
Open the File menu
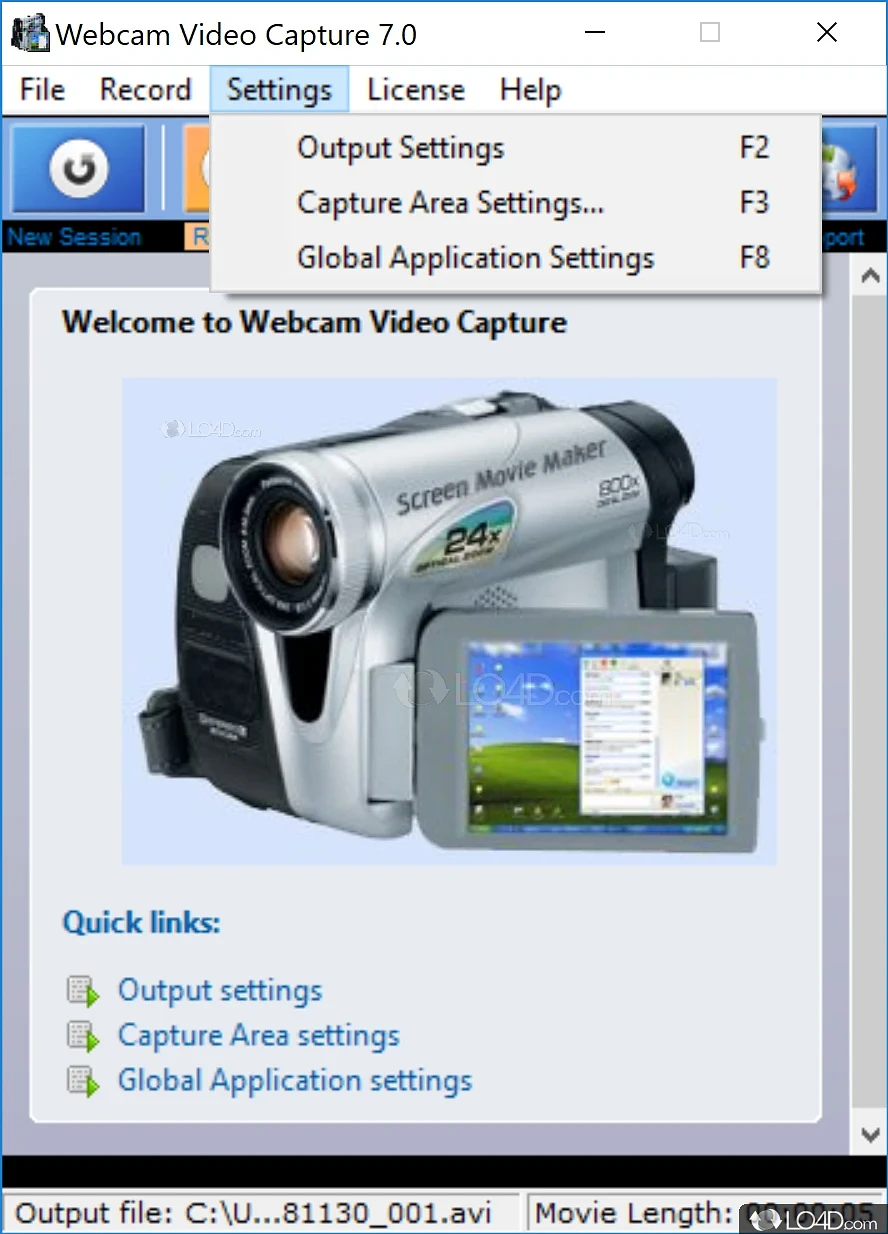pyautogui.click(x=40, y=89)
